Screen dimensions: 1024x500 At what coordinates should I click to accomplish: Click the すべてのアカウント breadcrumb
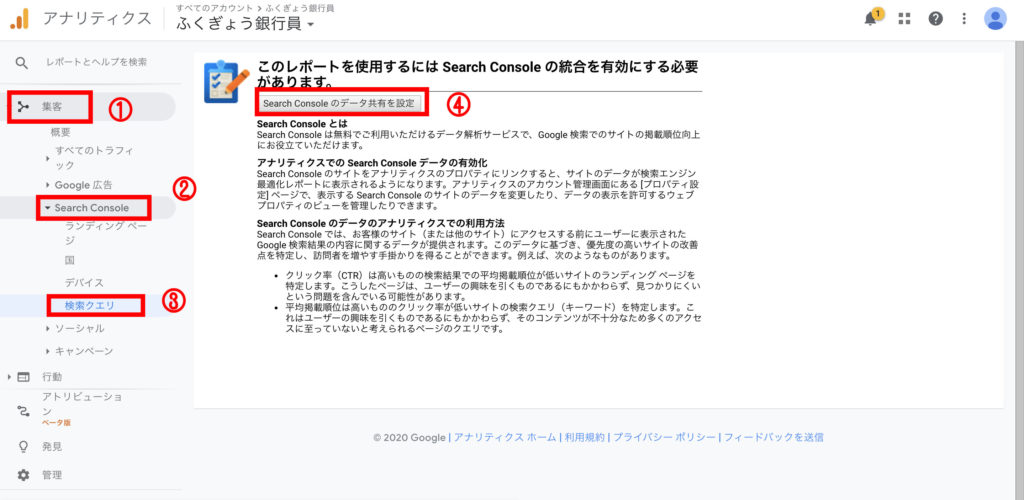[x=212, y=7]
